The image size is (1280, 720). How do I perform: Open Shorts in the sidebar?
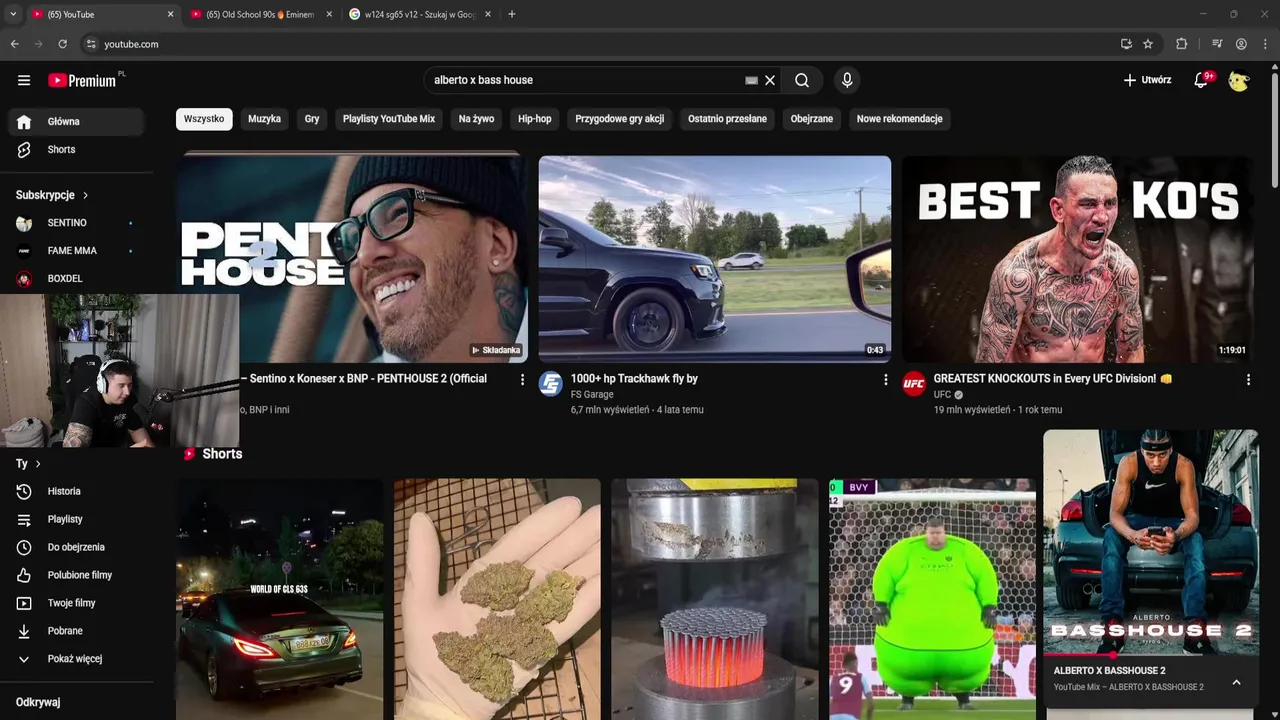click(x=76, y=149)
